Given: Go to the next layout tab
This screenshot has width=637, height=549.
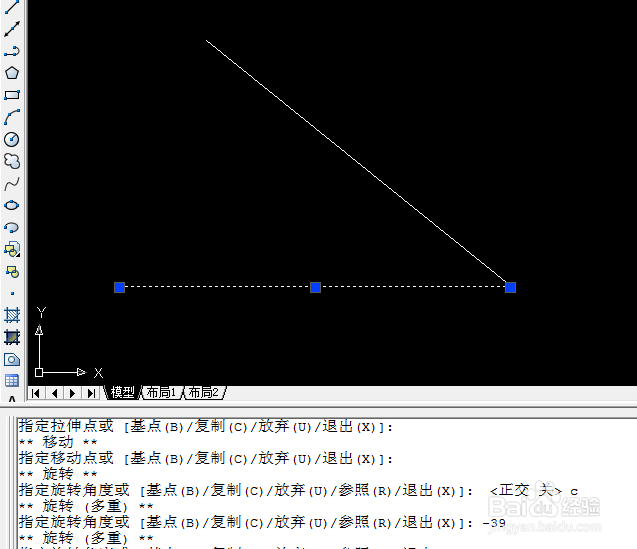Looking at the screenshot, I should (x=72, y=393).
